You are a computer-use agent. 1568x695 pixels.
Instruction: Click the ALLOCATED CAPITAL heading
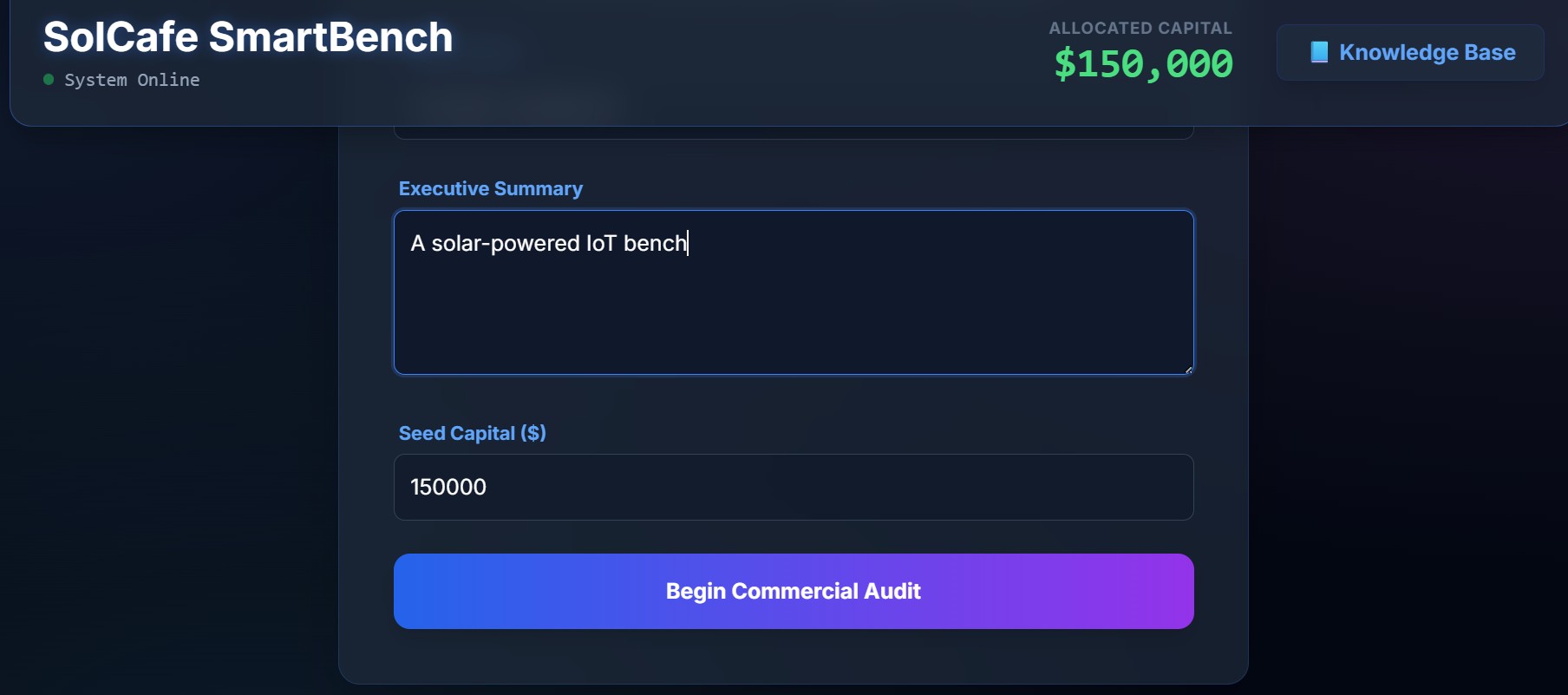[1140, 28]
